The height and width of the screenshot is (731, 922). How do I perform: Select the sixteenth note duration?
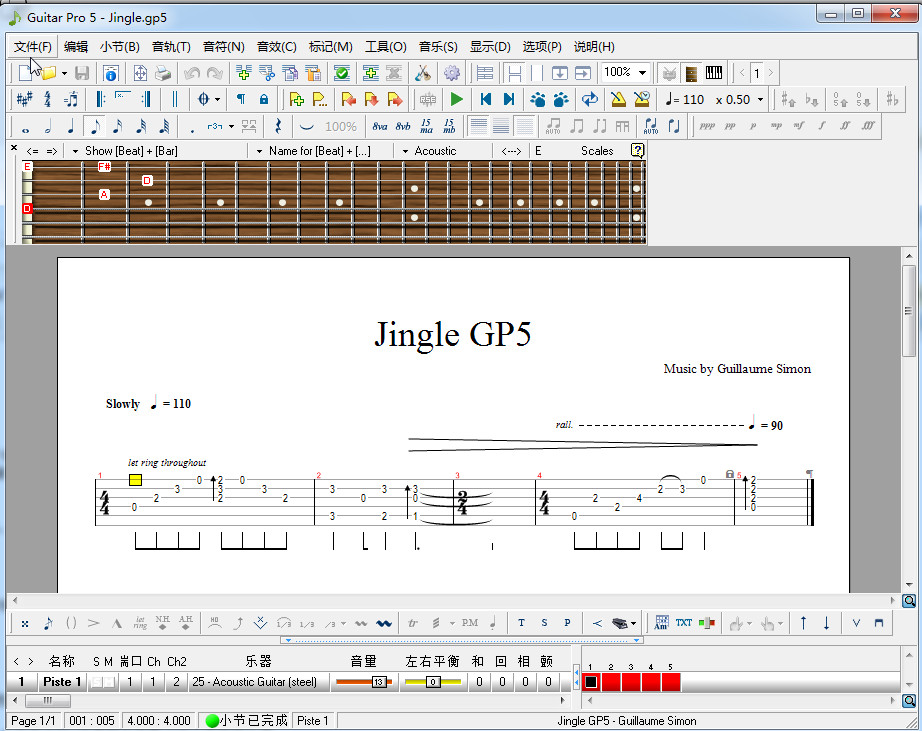(x=118, y=126)
